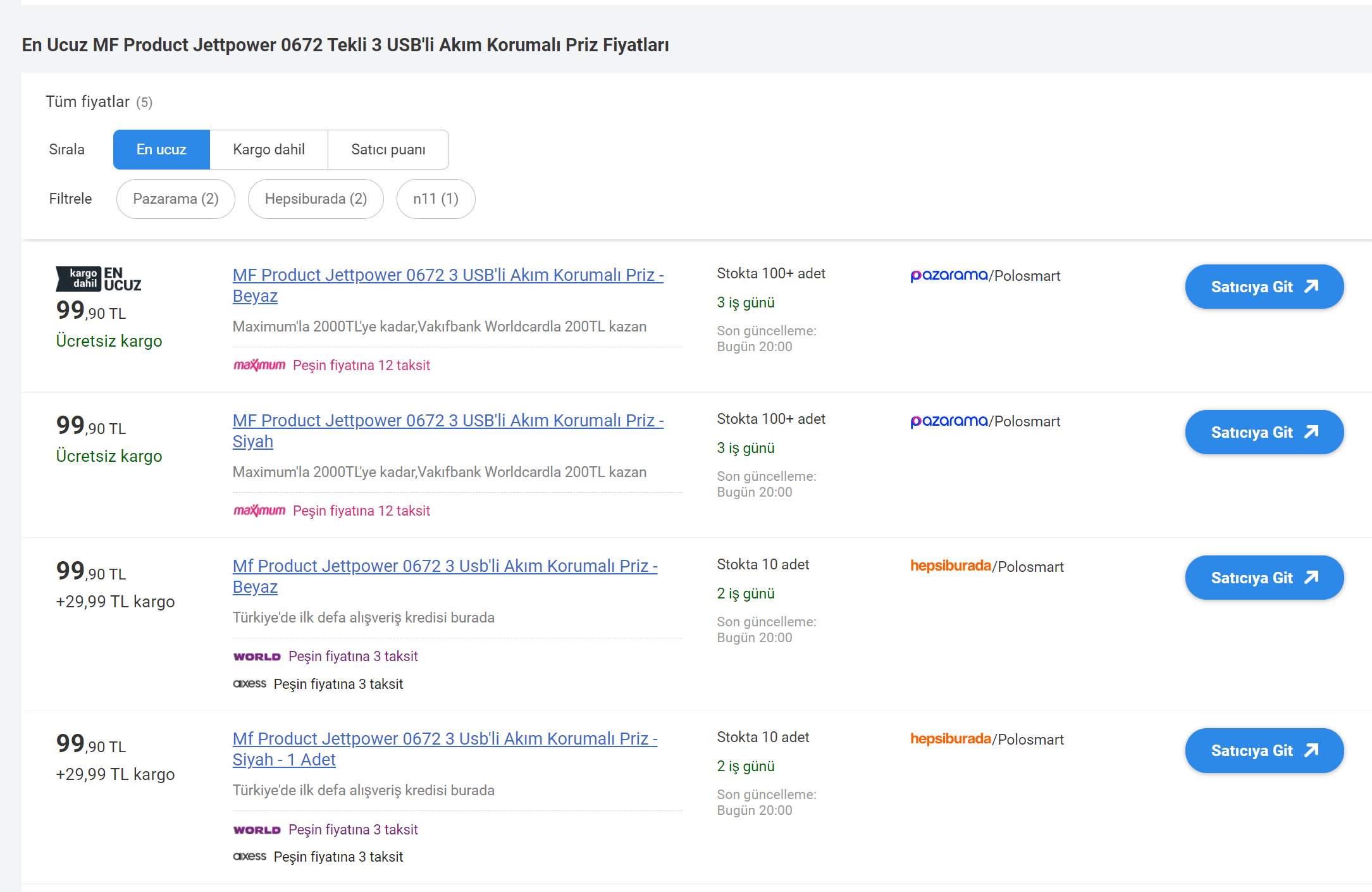The image size is (1372, 892).
Task: Sort listings by 'Satıcı puanı'
Action: click(x=388, y=149)
